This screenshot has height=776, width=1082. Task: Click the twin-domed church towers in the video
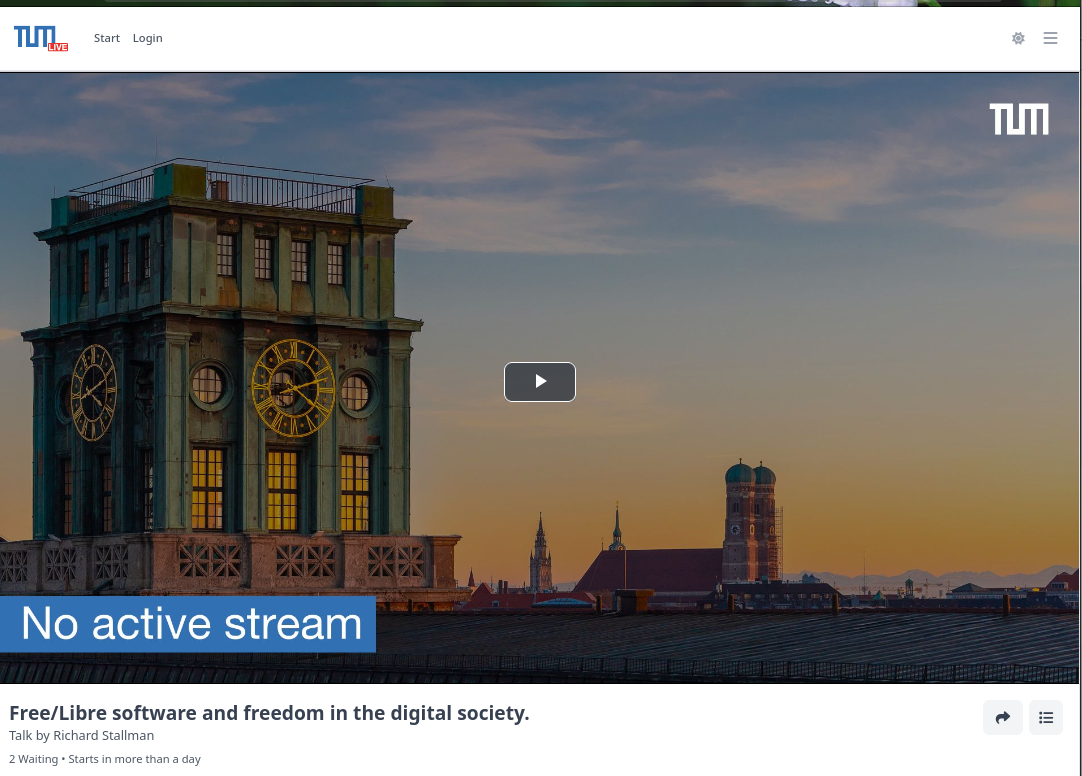(750, 518)
